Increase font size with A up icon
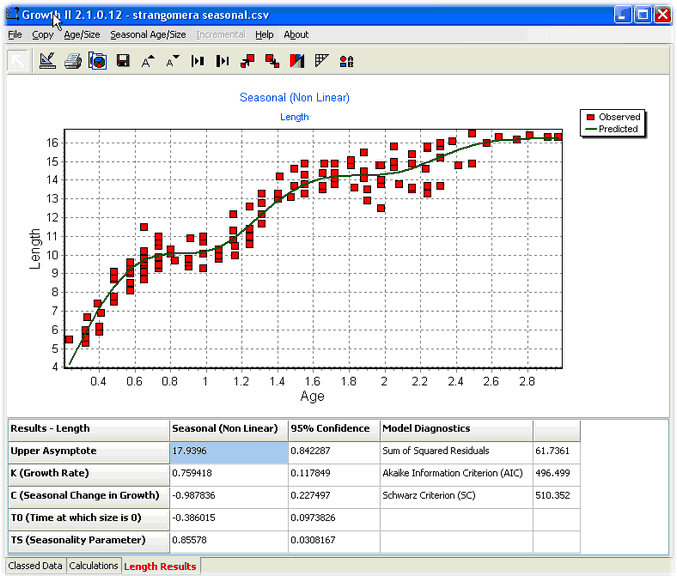Screen dimensions: 677x576 tap(148, 61)
